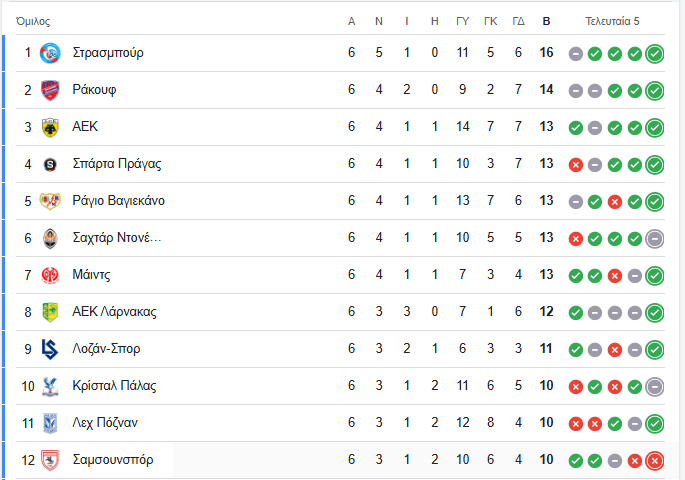This screenshot has height=480, width=685.
Task: Select the ΓΔ goal difference column header
Action: click(518, 21)
